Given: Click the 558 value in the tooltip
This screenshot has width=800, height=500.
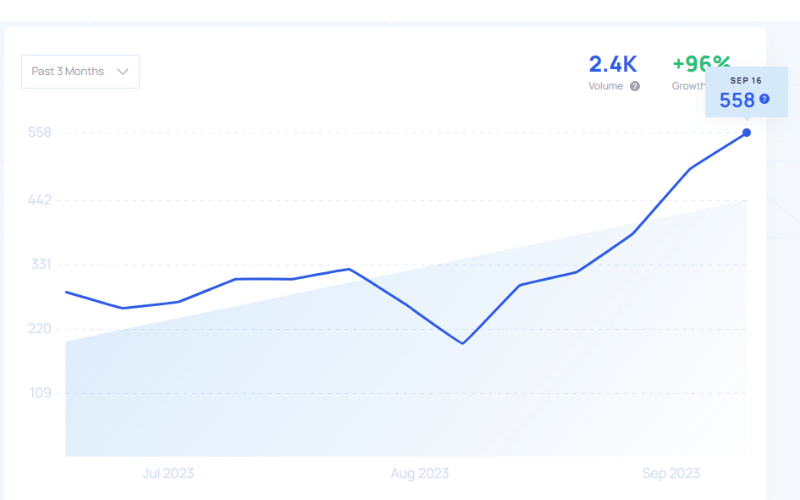Looking at the screenshot, I should [737, 100].
